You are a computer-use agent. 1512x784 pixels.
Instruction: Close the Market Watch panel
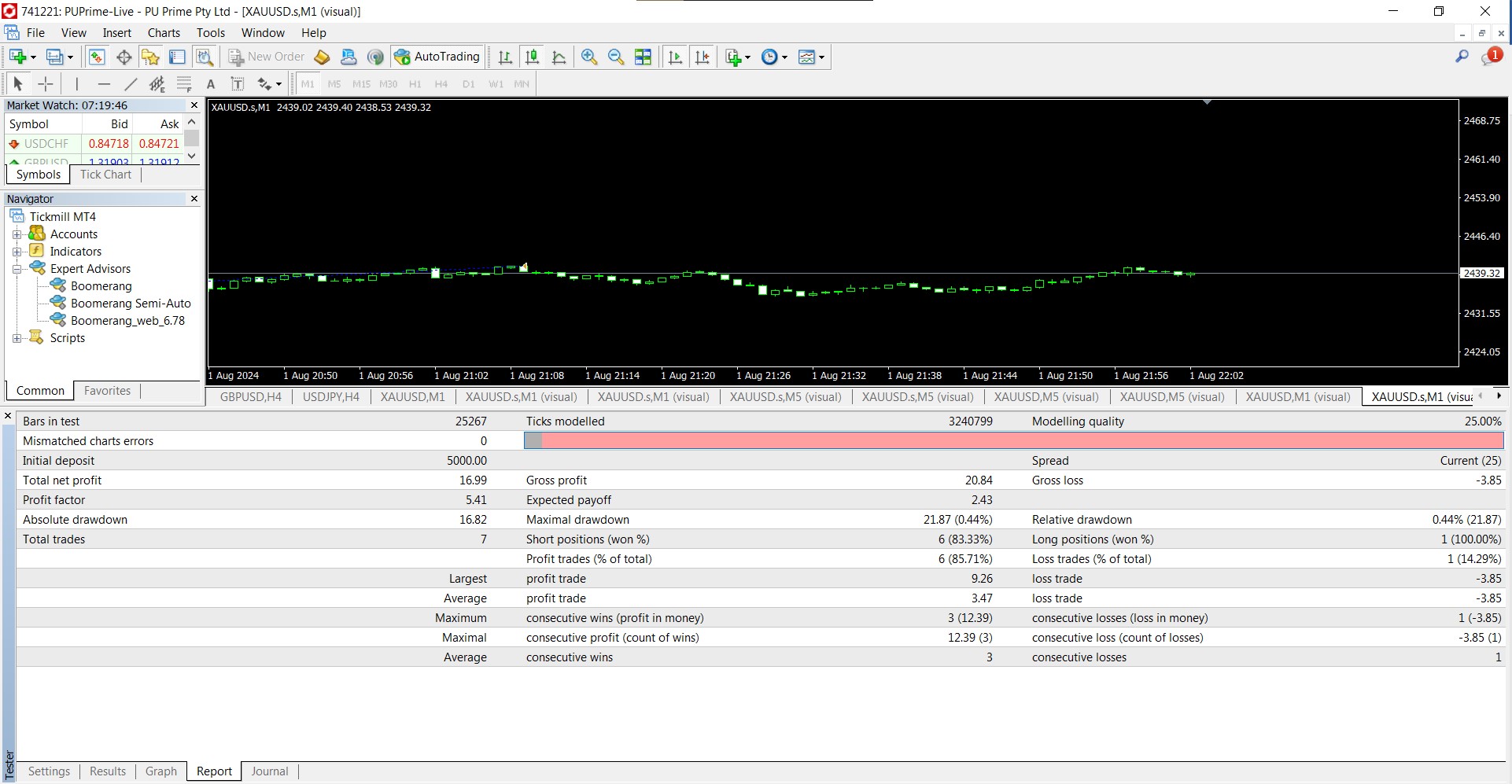click(194, 105)
